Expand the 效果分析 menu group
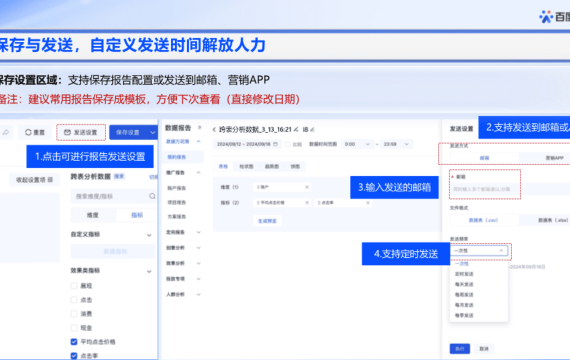The image size is (570, 360). (198, 263)
